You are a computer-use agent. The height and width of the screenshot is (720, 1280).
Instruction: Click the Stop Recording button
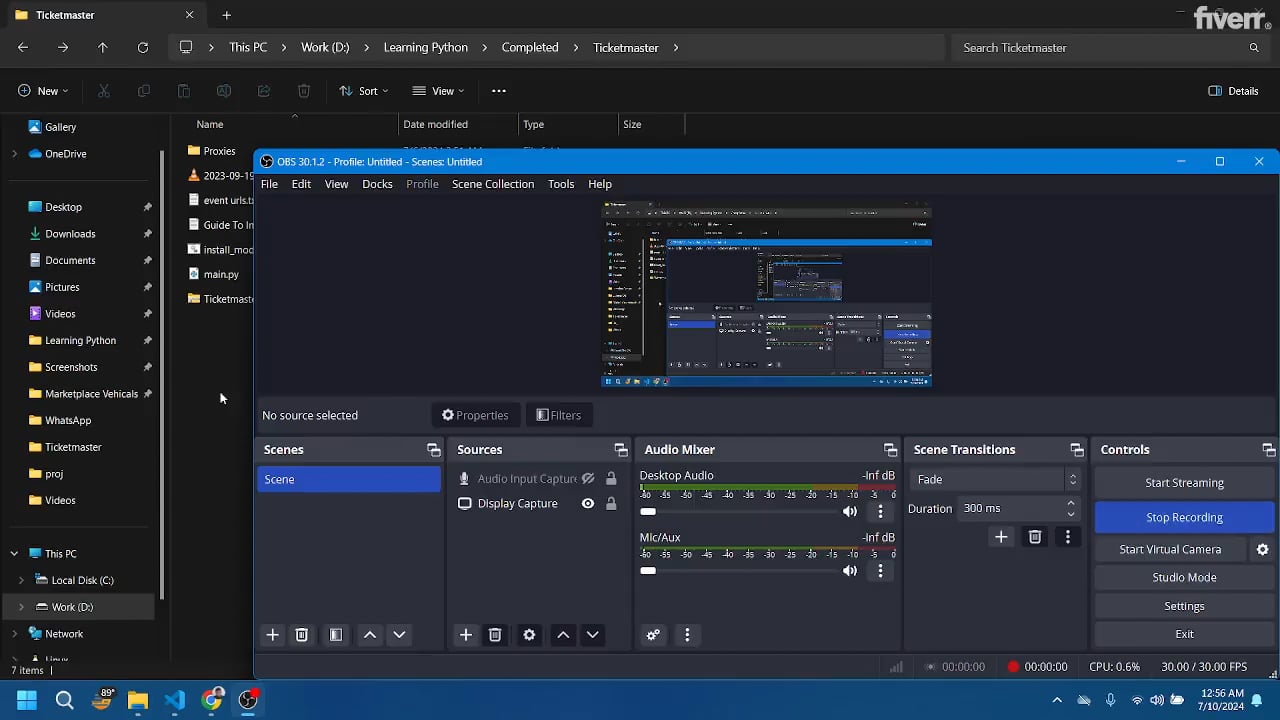point(1184,517)
